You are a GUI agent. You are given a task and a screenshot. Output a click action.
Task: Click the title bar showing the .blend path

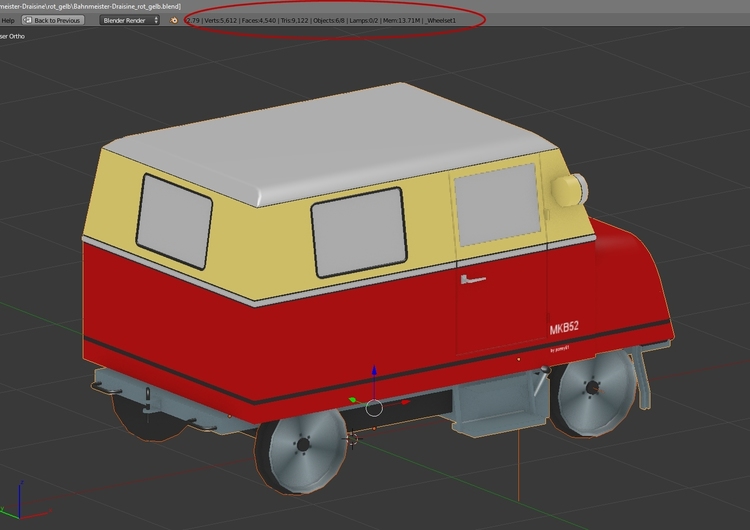click(90, 6)
